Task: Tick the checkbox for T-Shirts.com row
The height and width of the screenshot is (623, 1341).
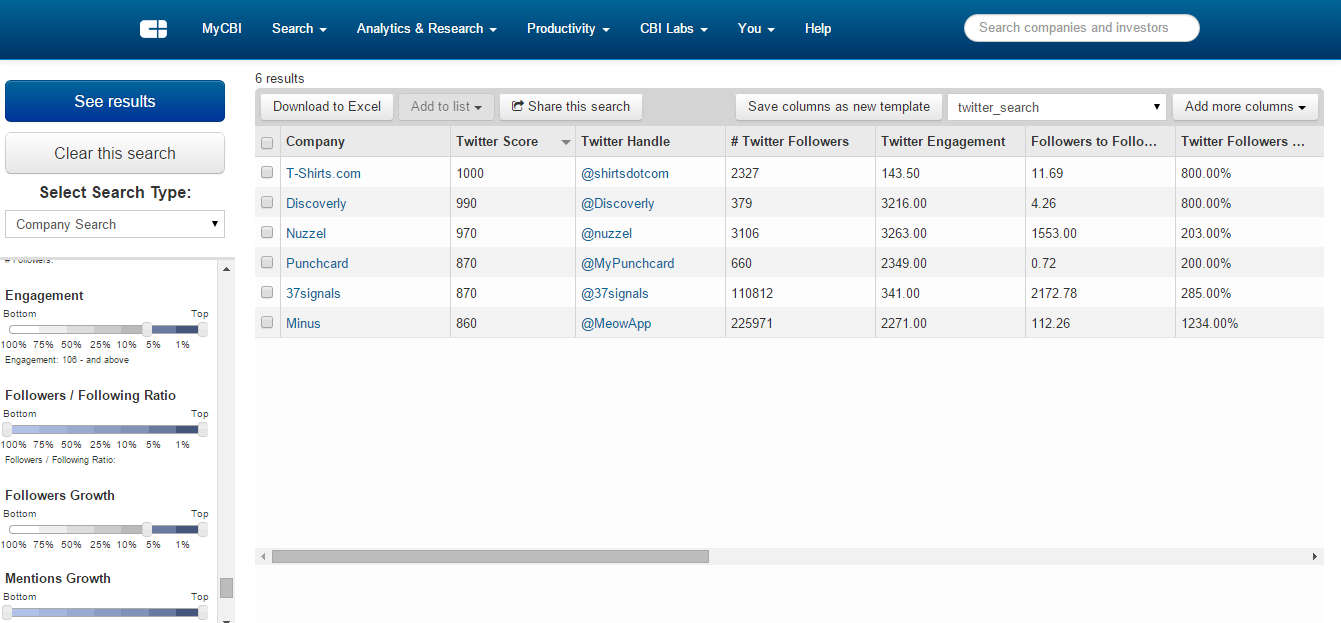Action: [267, 172]
